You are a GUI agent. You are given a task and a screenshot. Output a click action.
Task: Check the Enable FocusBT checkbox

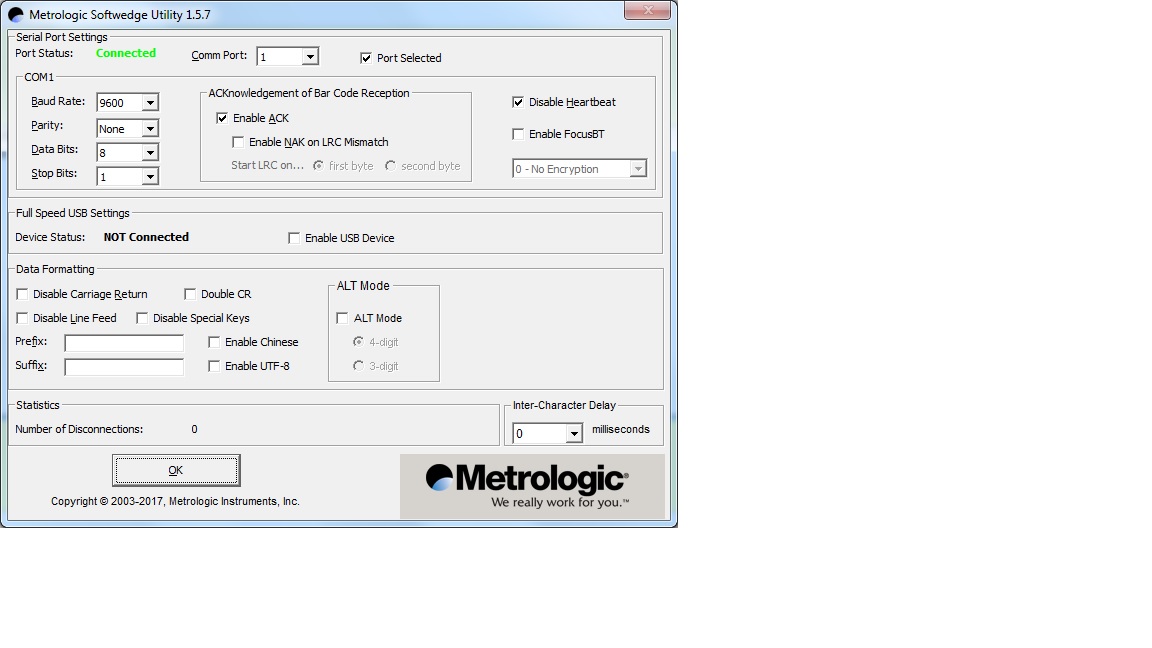pos(518,134)
